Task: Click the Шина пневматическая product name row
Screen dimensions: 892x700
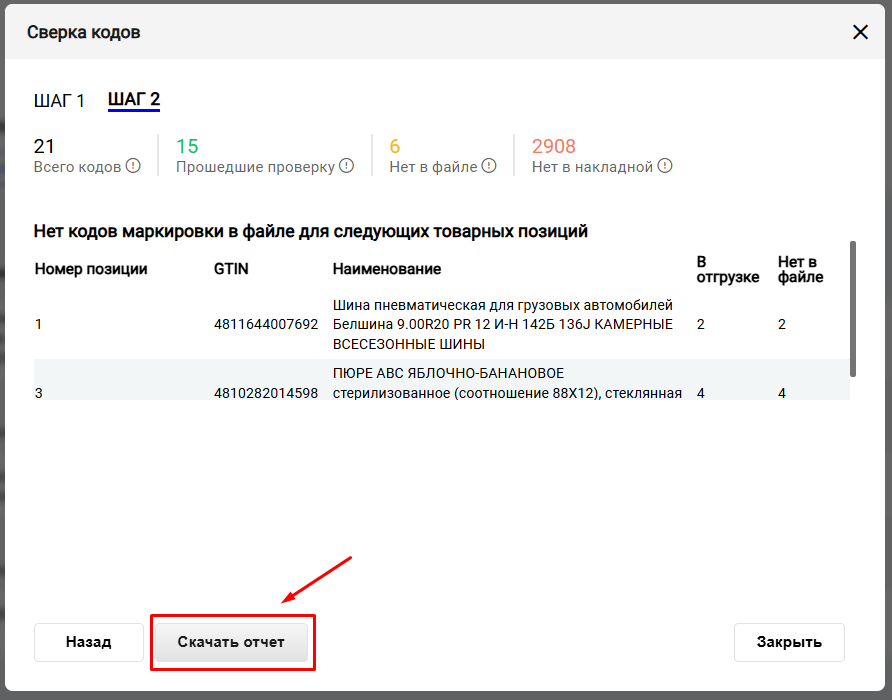Action: tap(503, 325)
